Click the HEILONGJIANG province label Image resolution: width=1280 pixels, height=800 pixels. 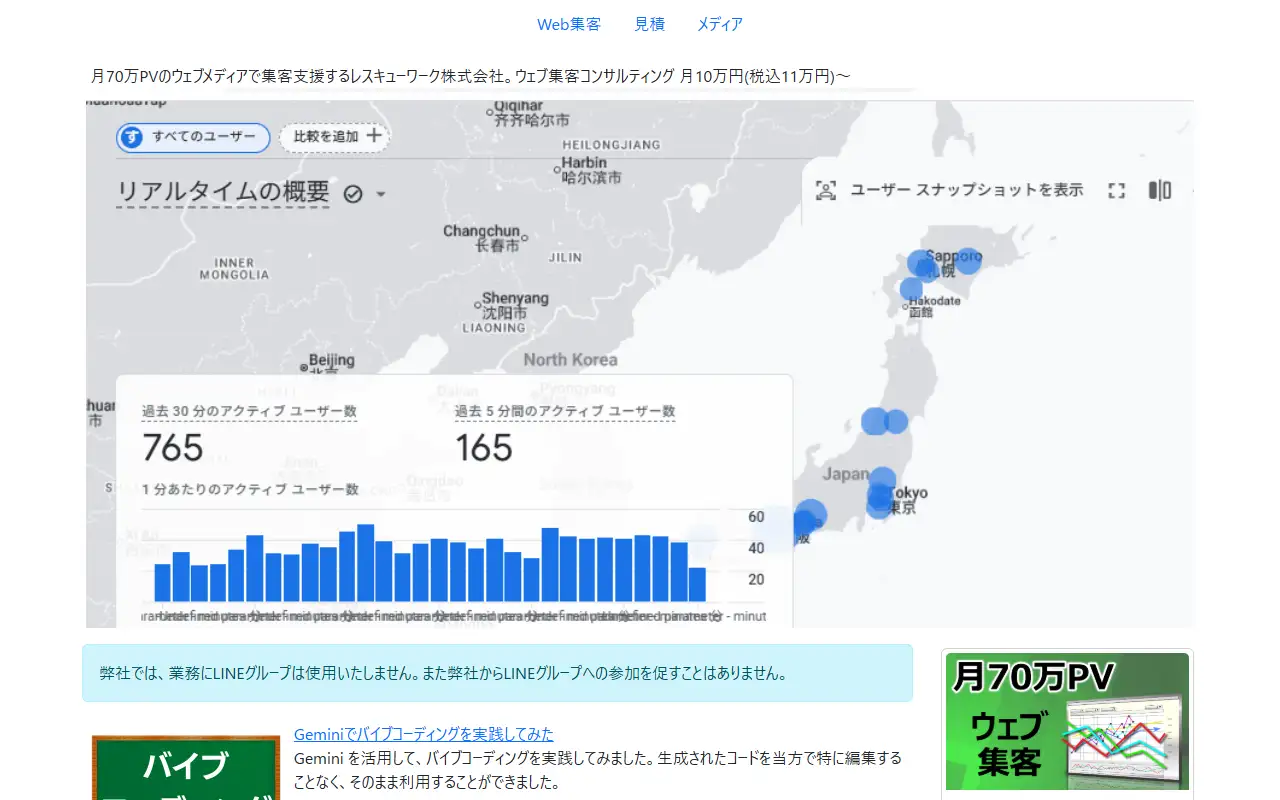coord(611,145)
